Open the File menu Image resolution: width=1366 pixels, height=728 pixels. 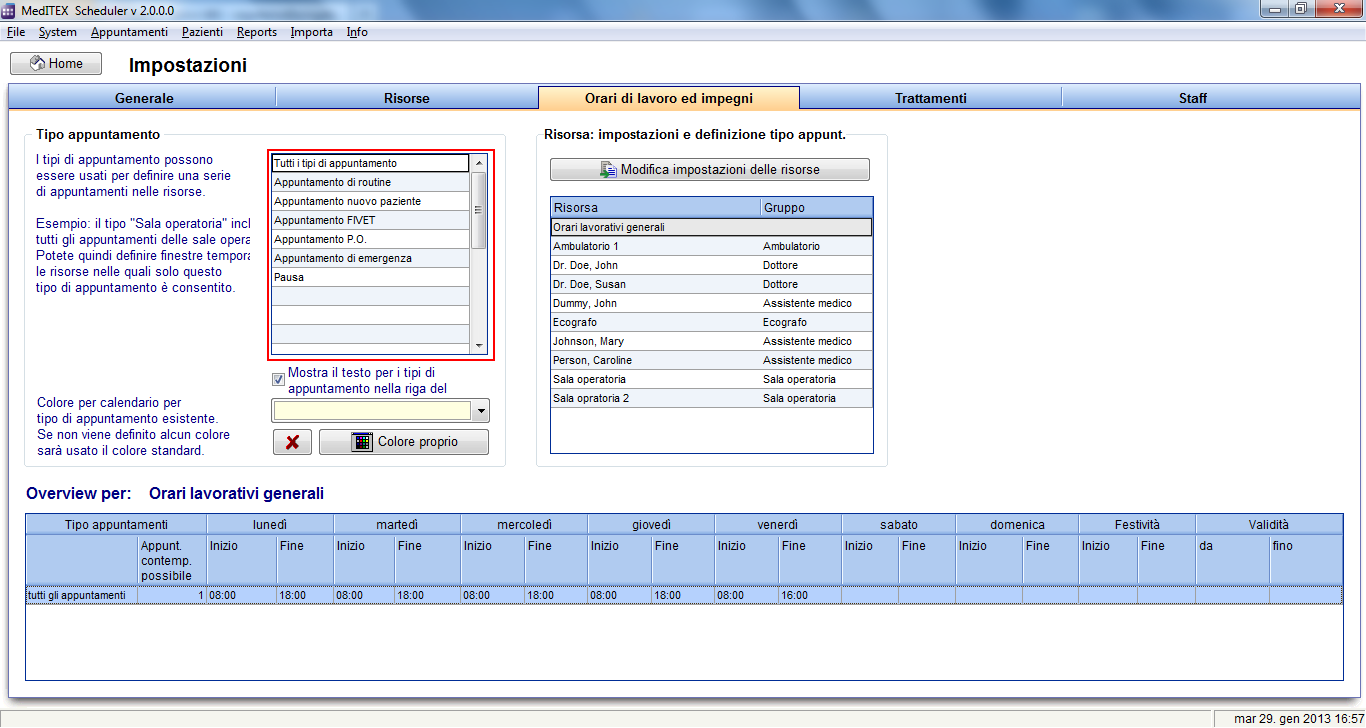(x=16, y=32)
